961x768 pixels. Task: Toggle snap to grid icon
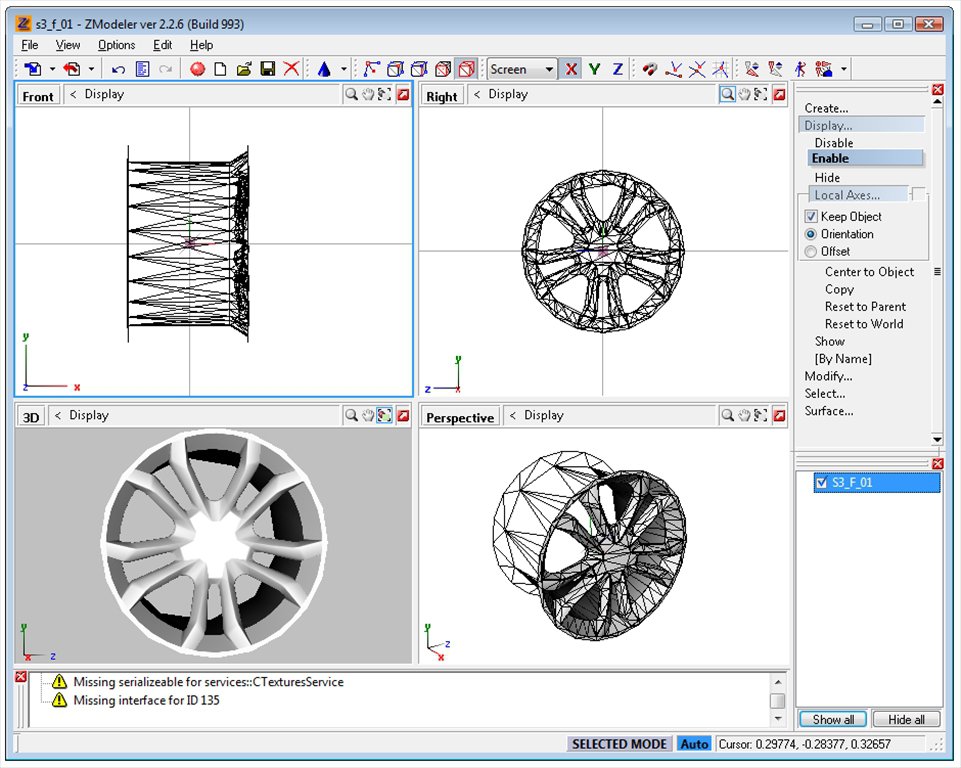pyautogui.click(x=720, y=69)
